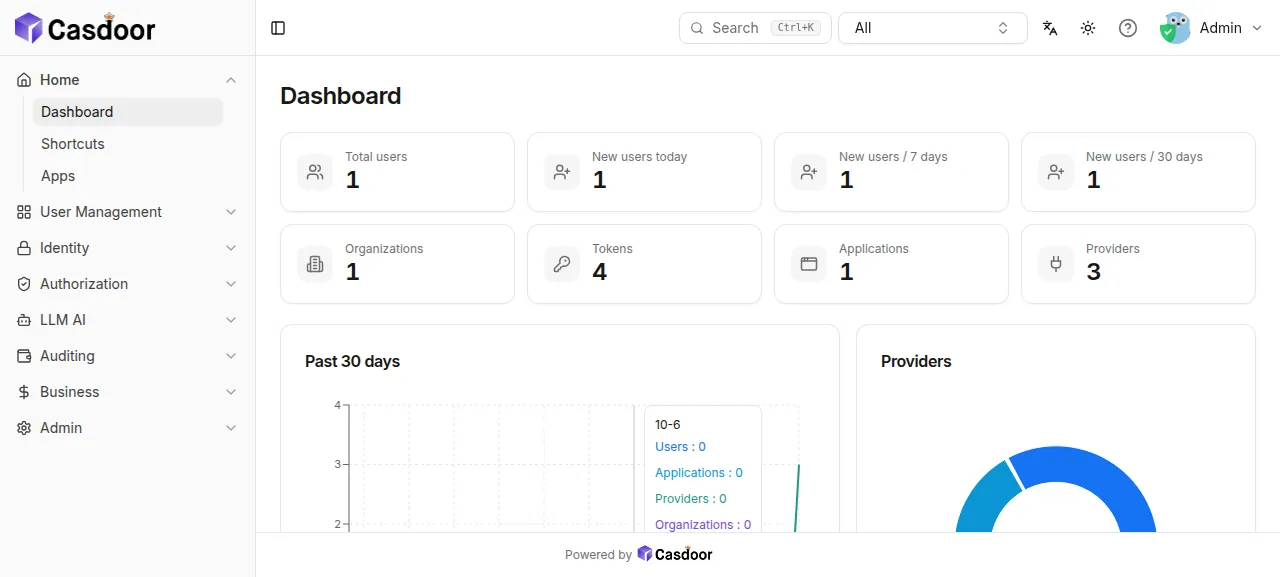Expand the LLM AI section chevron

click(231, 320)
